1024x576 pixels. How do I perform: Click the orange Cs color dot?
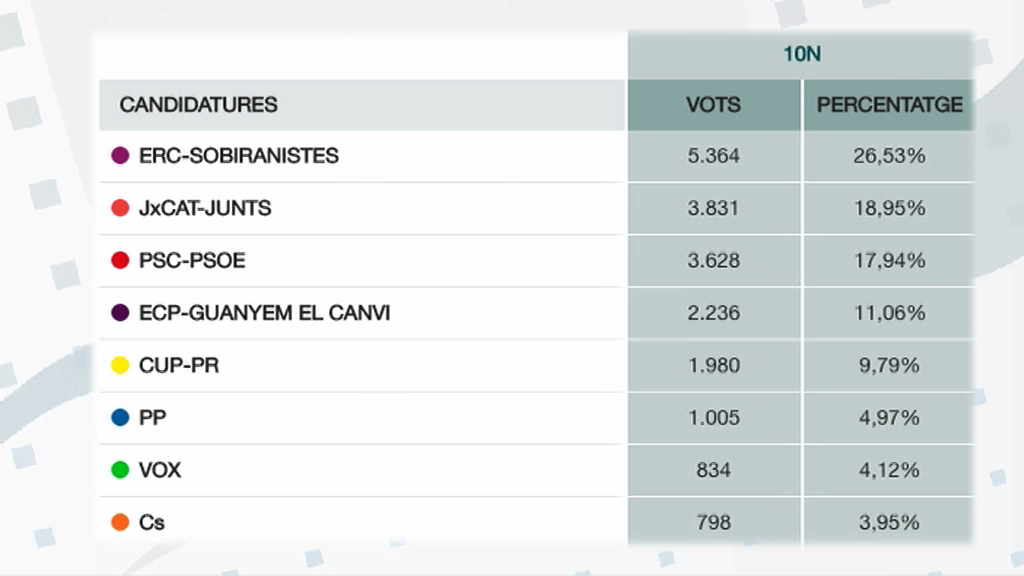(120, 522)
